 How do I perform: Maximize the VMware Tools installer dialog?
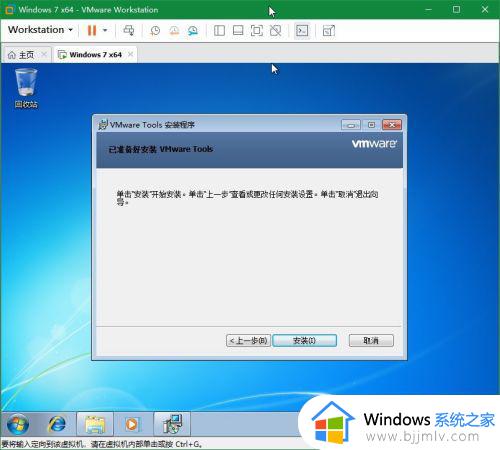(371, 125)
